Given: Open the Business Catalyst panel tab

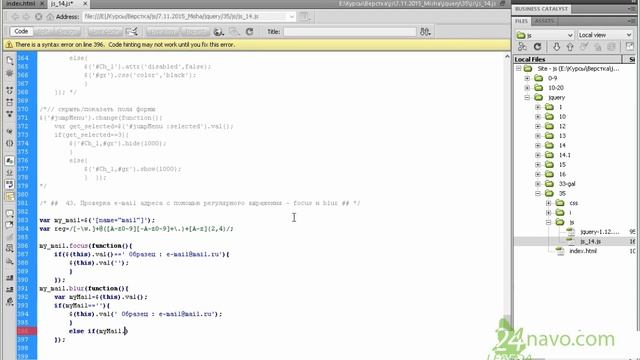Looking at the screenshot, I should coord(541,9).
